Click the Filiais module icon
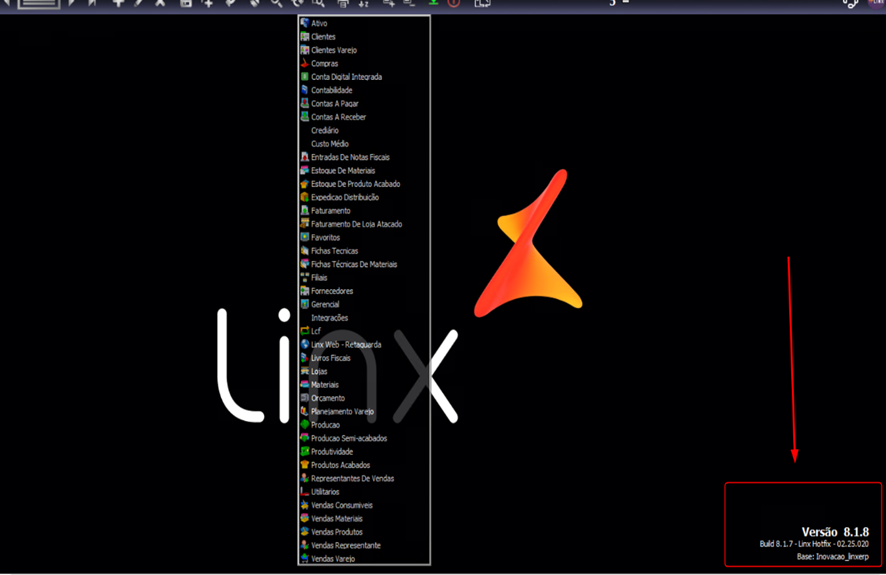 (x=305, y=277)
